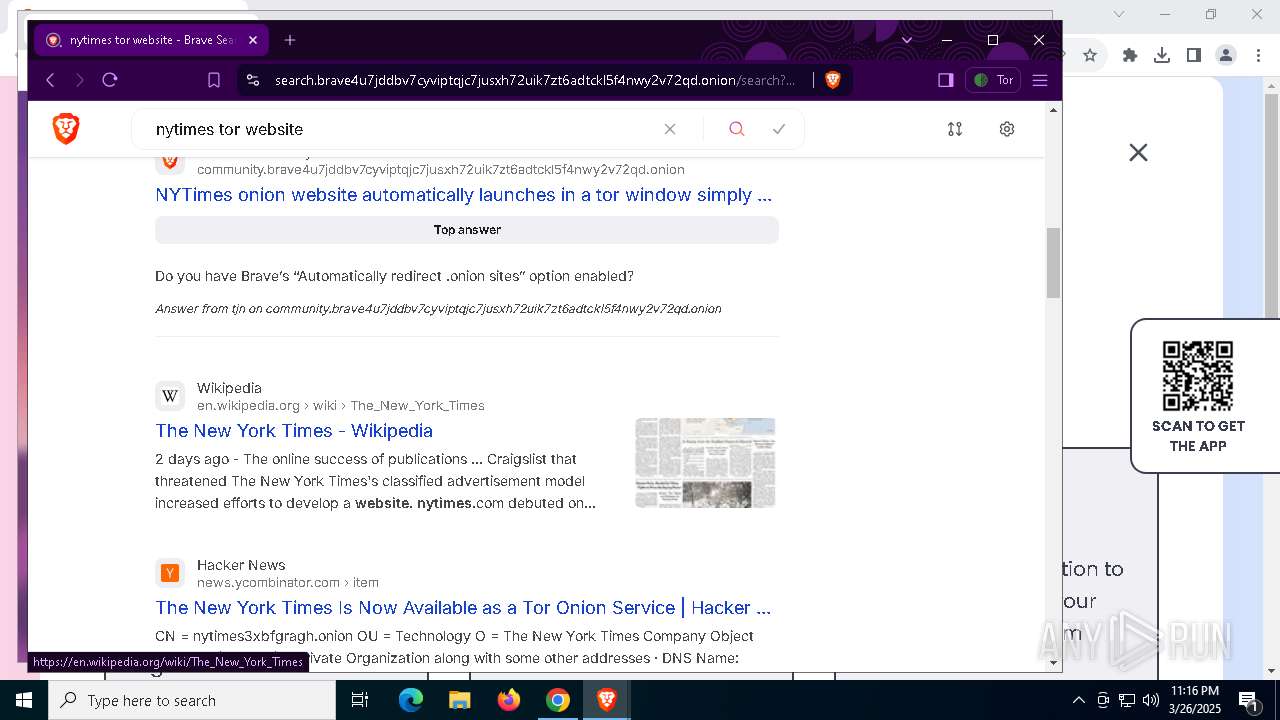This screenshot has width=1280, height=720.
Task: Open Windows Start menu
Action: tap(24, 700)
